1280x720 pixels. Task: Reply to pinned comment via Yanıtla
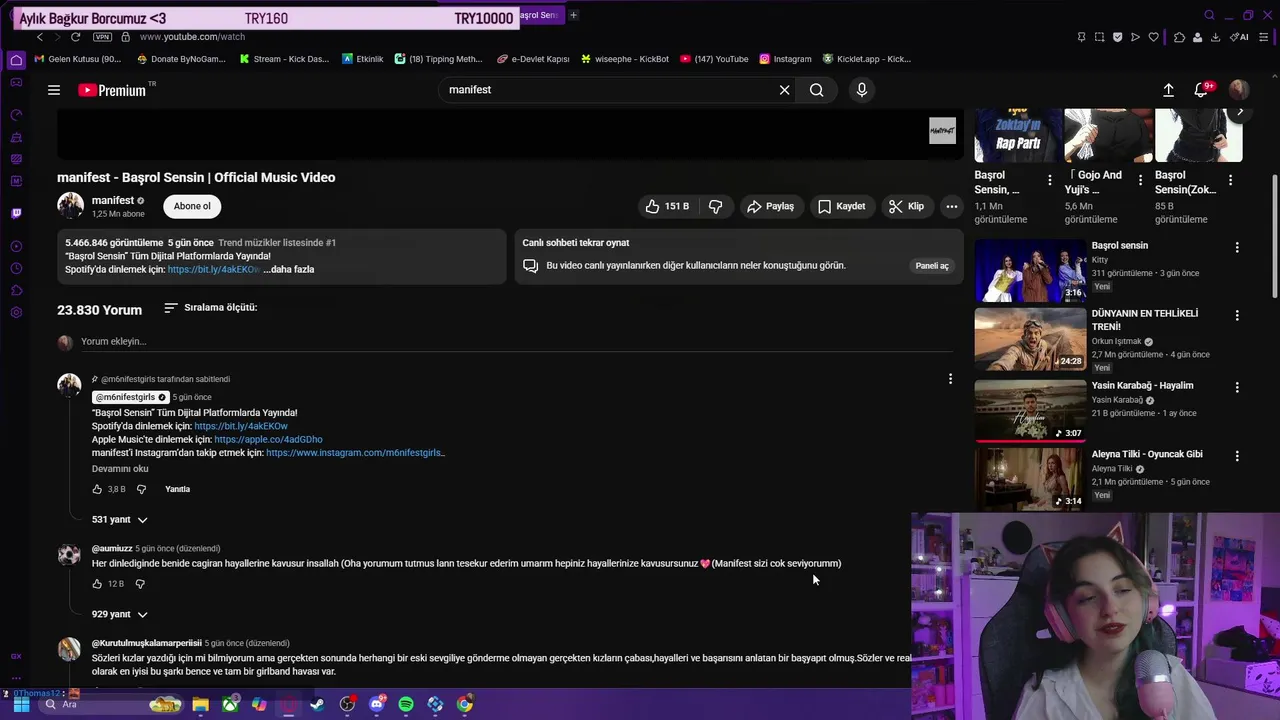pyautogui.click(x=177, y=489)
